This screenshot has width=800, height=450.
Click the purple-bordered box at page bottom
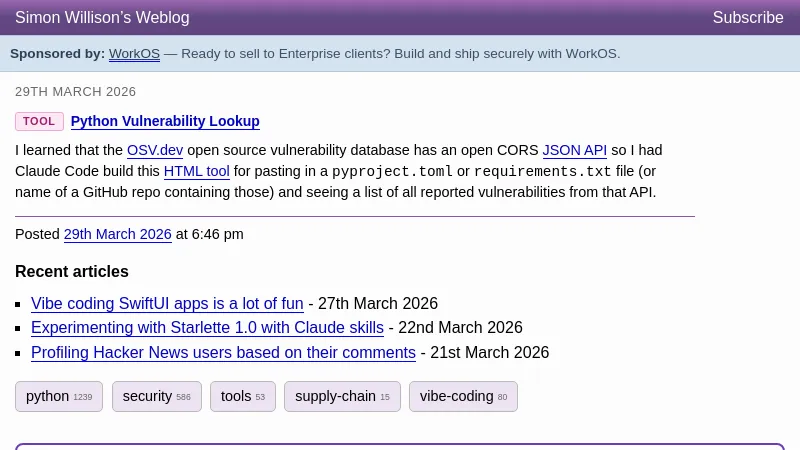(400, 446)
